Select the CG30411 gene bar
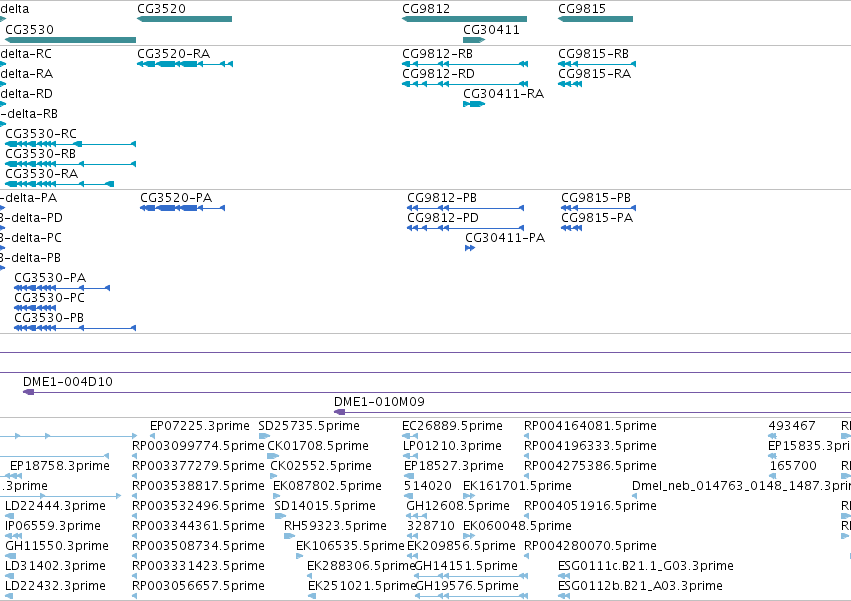851x601 pixels. click(x=474, y=40)
